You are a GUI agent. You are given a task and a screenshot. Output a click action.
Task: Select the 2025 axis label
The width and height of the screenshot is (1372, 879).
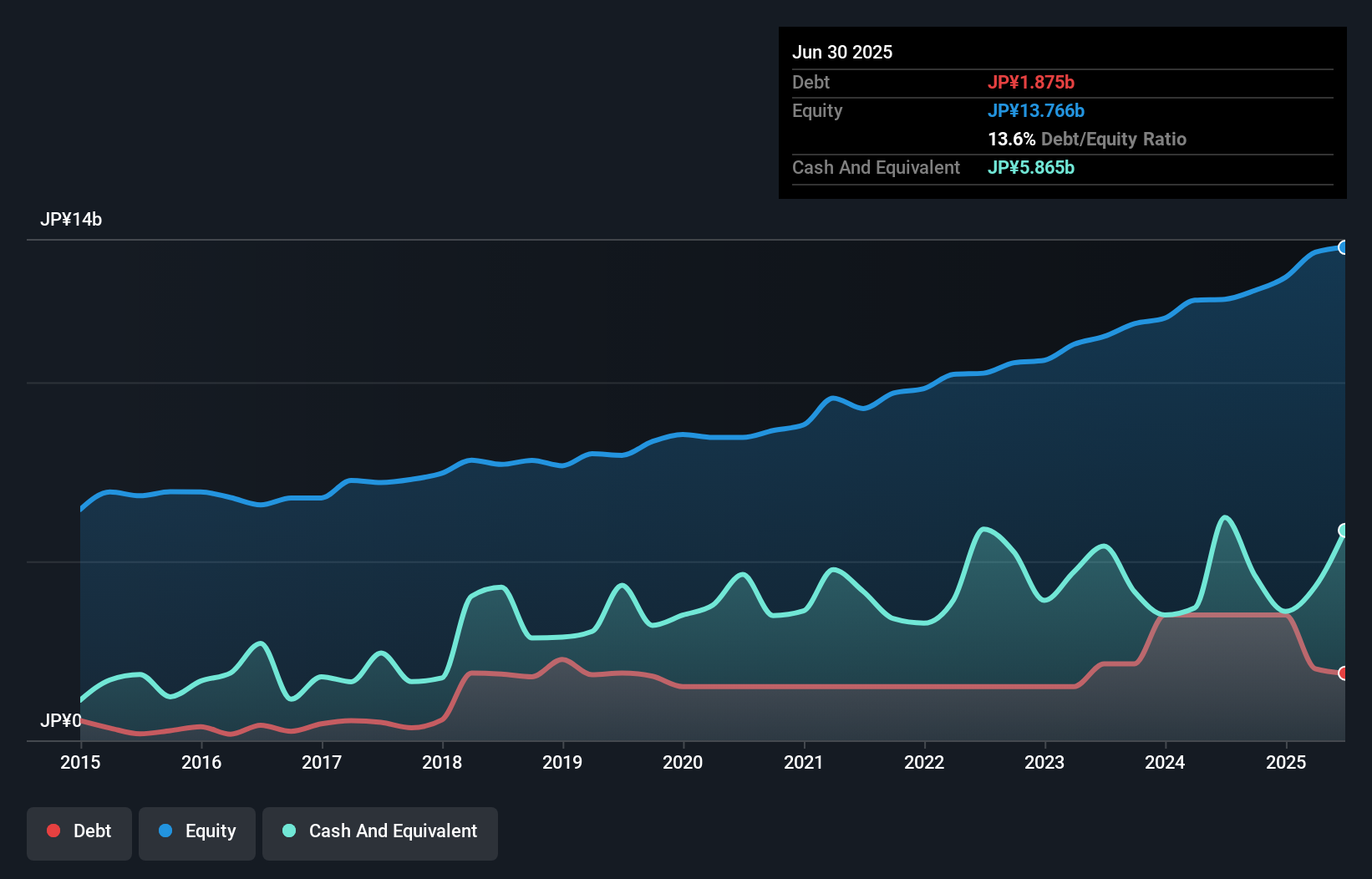[x=1286, y=762]
